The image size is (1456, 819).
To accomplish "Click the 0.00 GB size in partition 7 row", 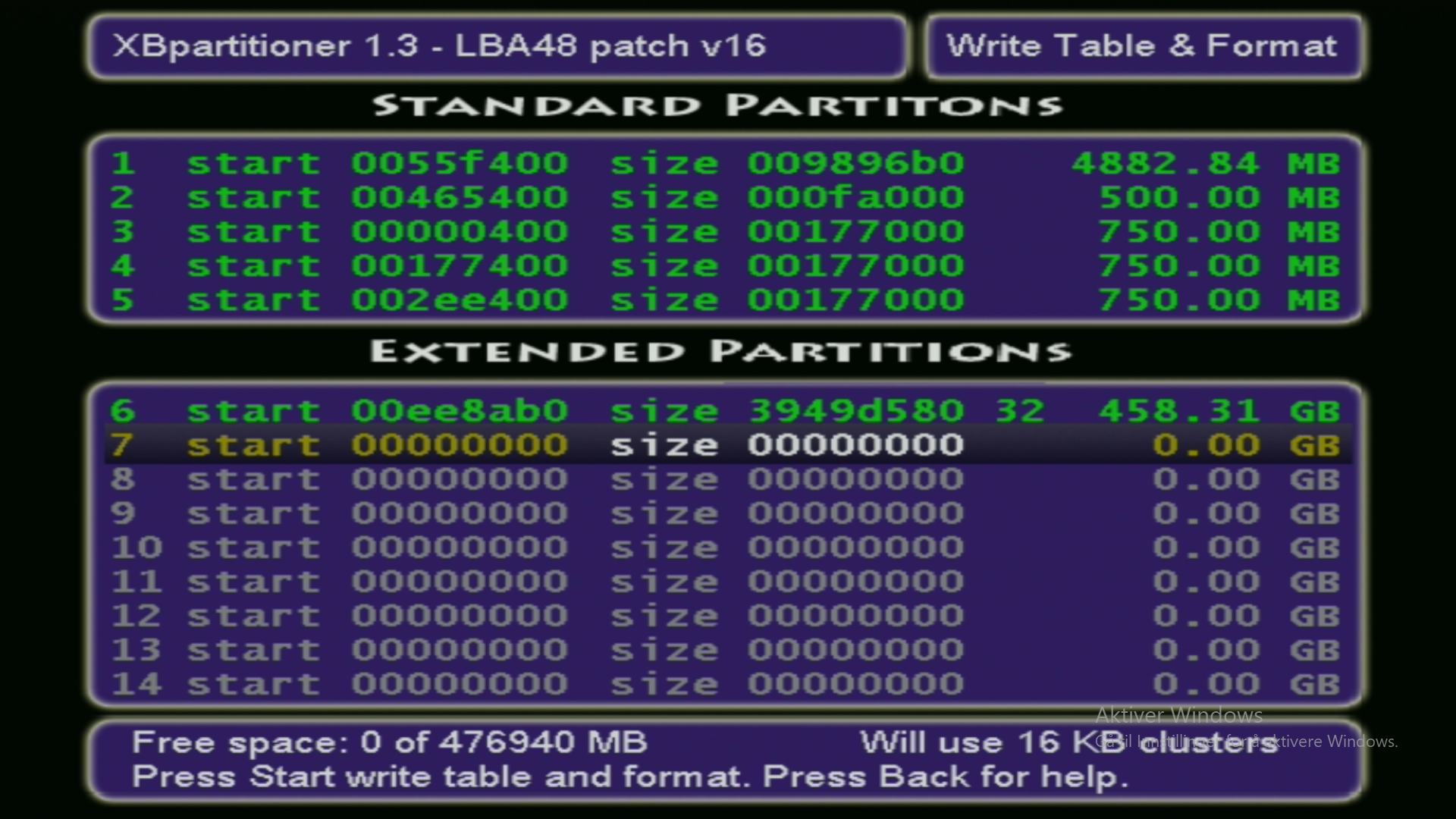I will 1247,445.
